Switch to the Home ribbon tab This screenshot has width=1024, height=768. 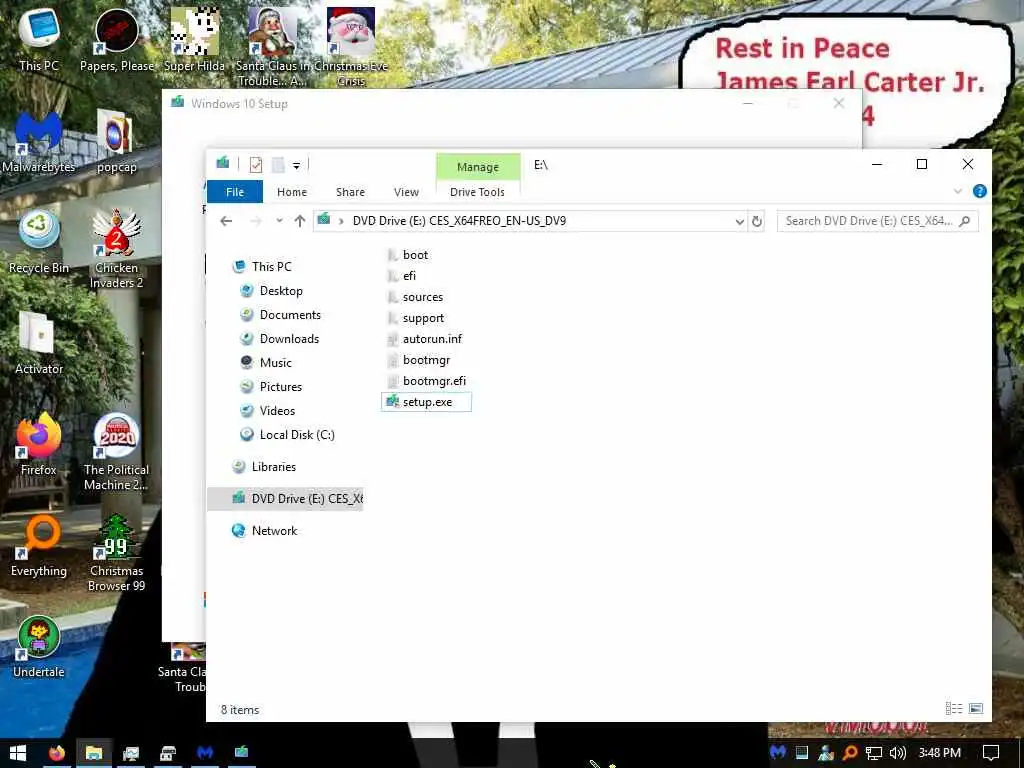point(291,192)
